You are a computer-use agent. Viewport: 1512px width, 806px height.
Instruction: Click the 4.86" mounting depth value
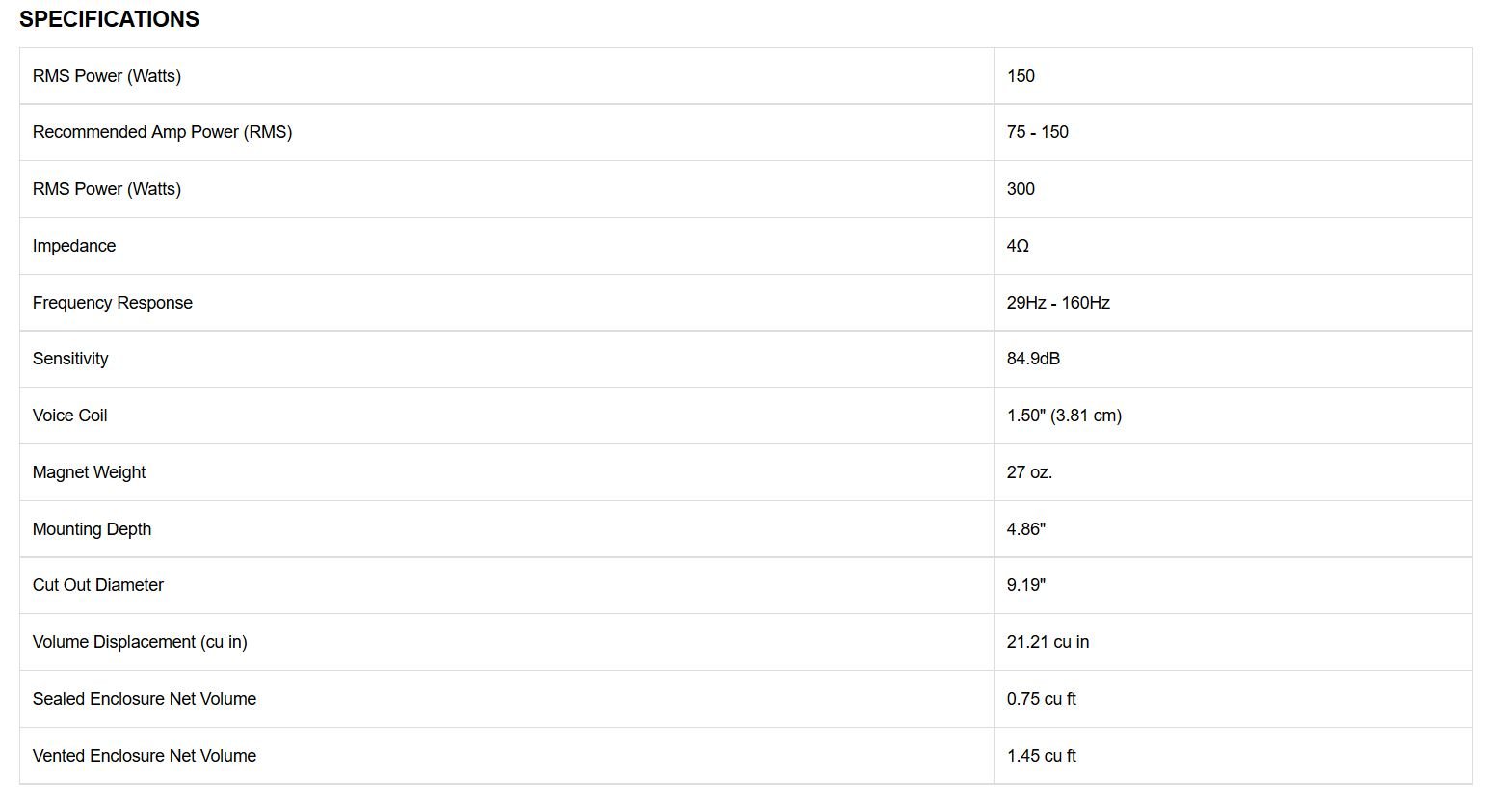1026,529
